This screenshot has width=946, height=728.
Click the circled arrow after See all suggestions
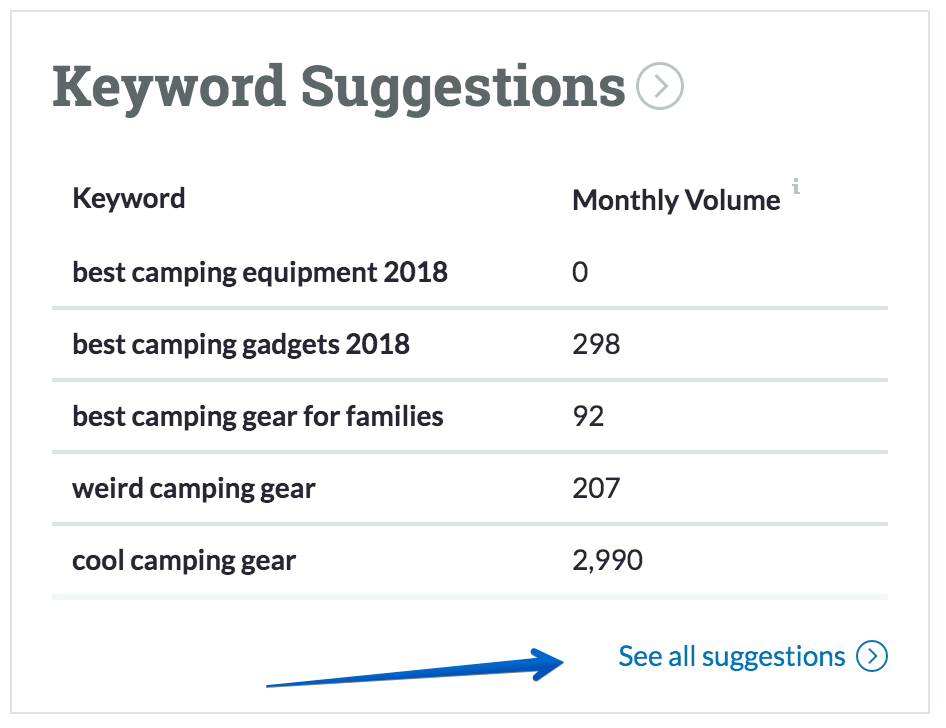872,656
